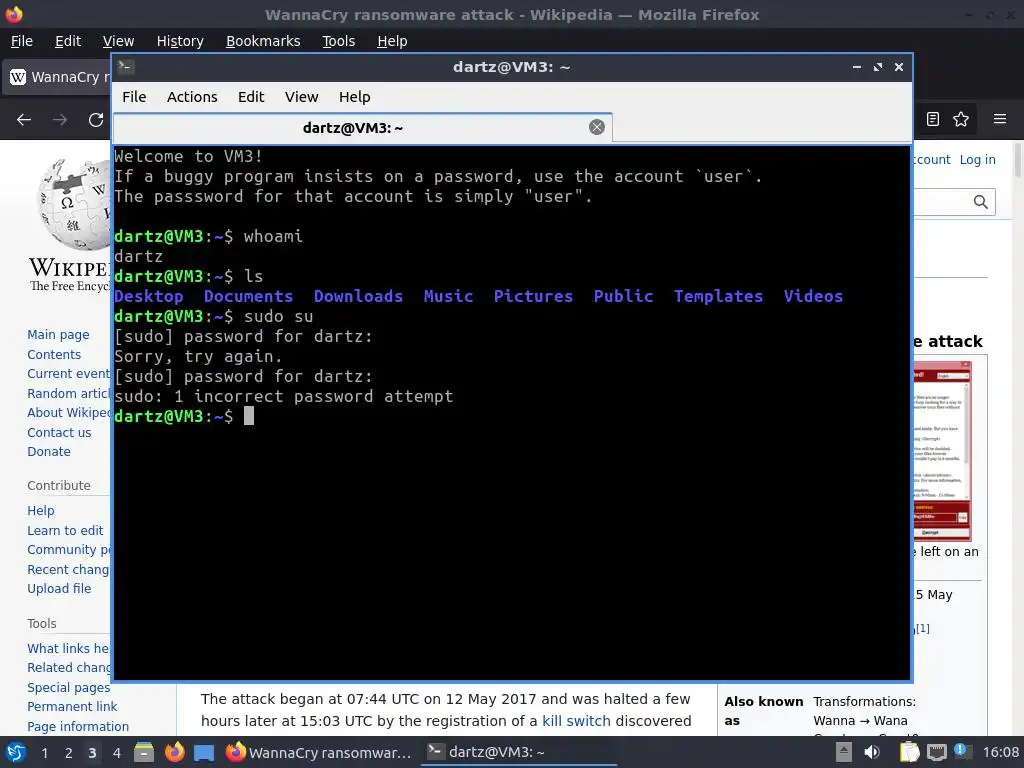
Task: Switch to workspace 1
Action: point(44,753)
